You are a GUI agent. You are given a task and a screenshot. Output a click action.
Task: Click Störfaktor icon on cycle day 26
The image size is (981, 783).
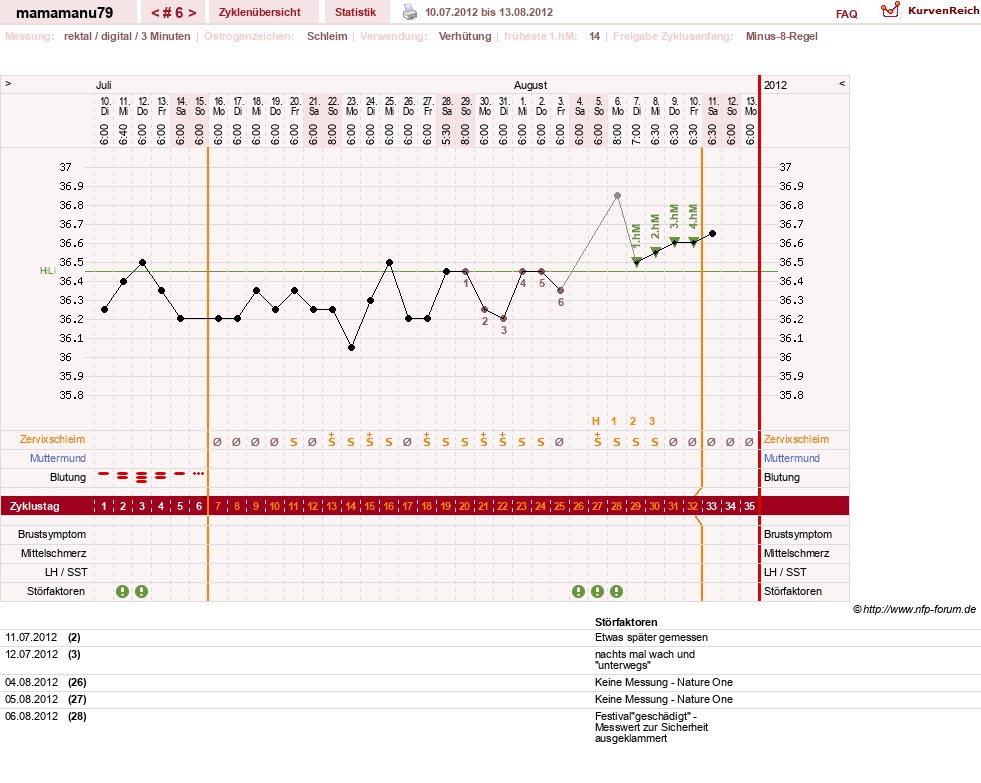point(579,591)
